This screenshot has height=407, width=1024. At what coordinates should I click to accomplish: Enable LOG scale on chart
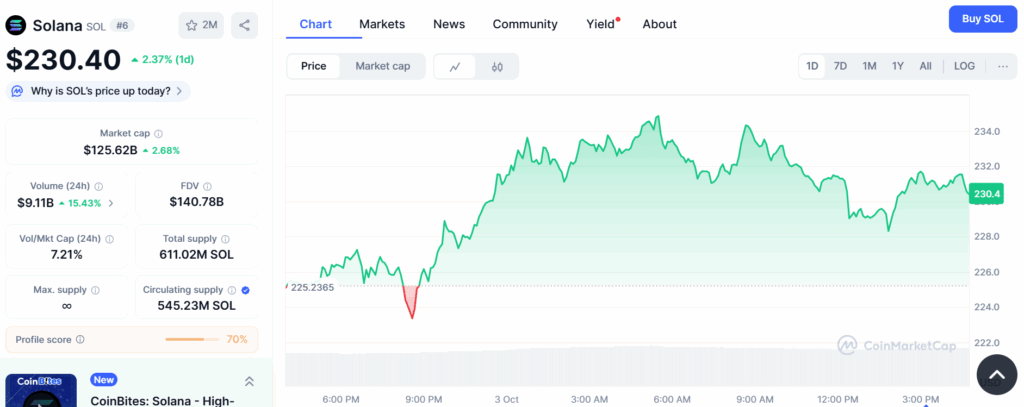tap(964, 66)
